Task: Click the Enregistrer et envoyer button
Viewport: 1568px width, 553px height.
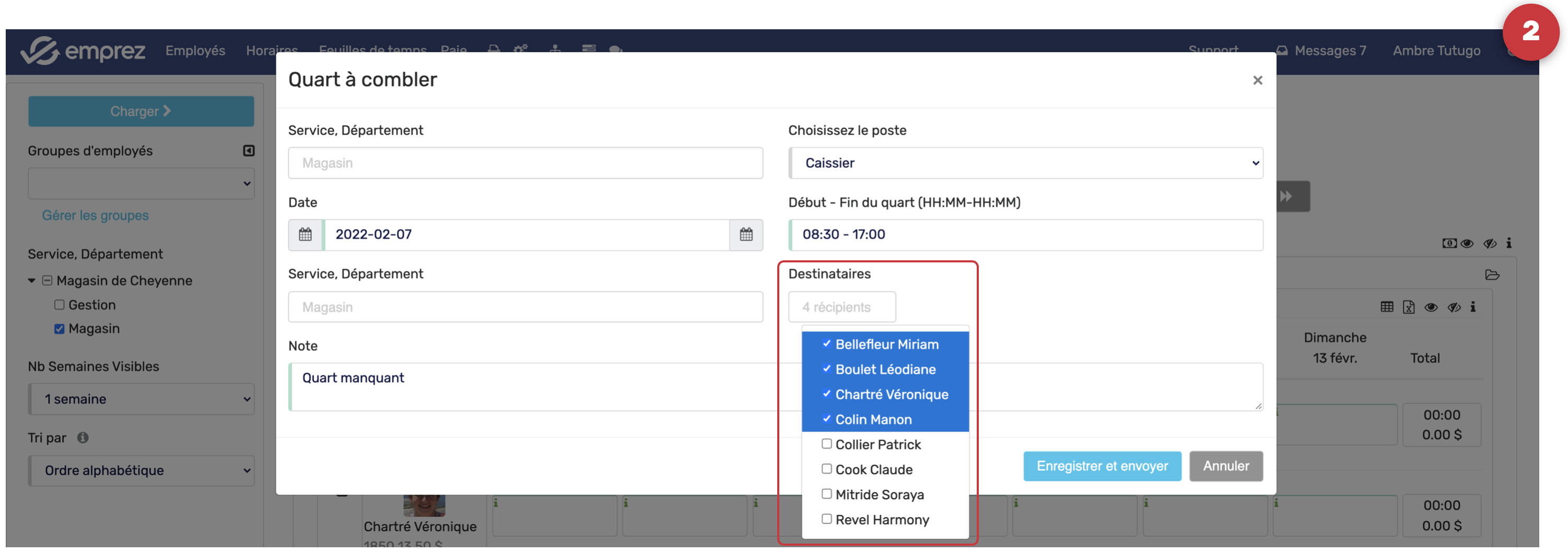Action: tap(1102, 466)
